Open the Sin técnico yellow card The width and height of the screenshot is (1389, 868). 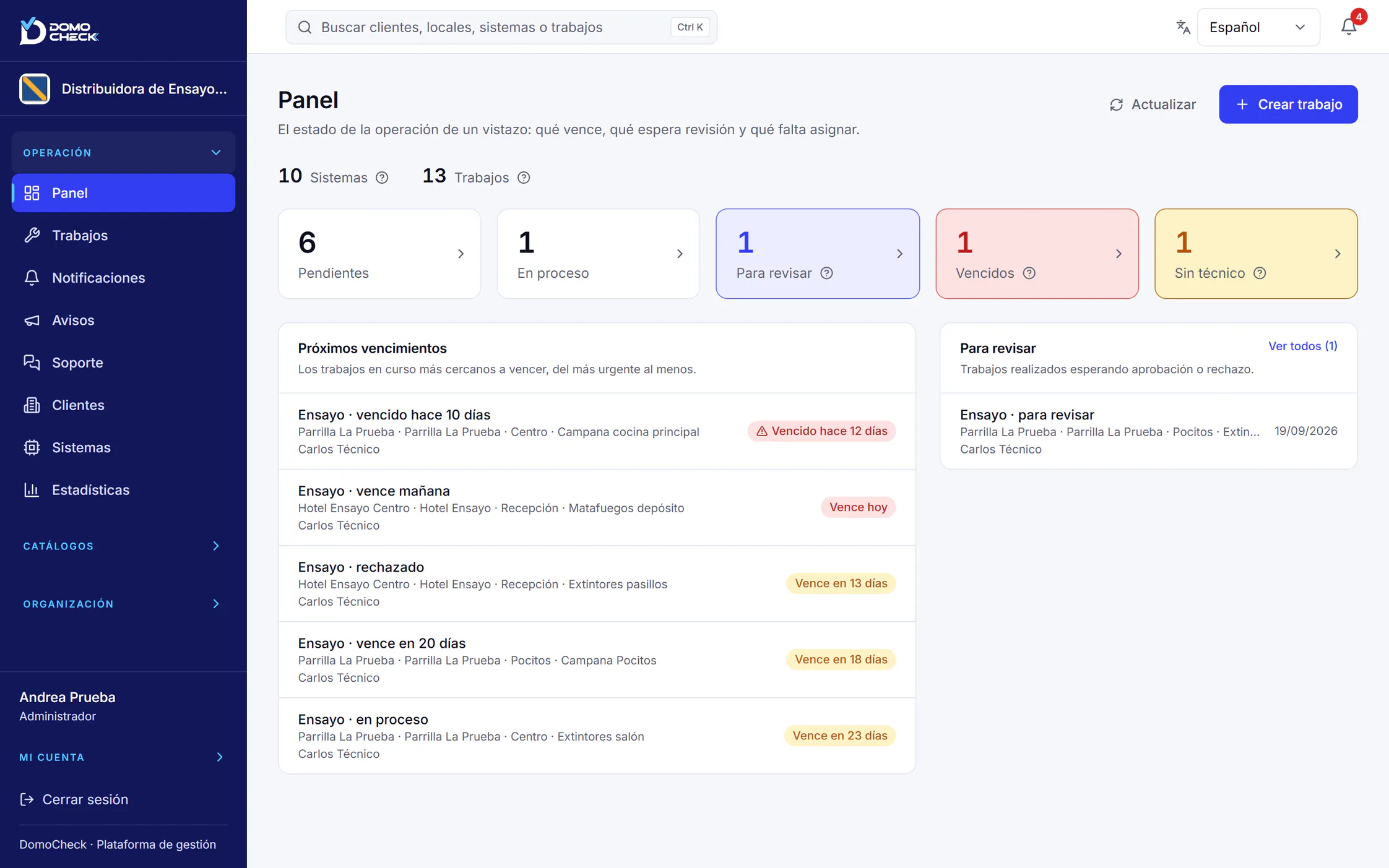pos(1256,254)
